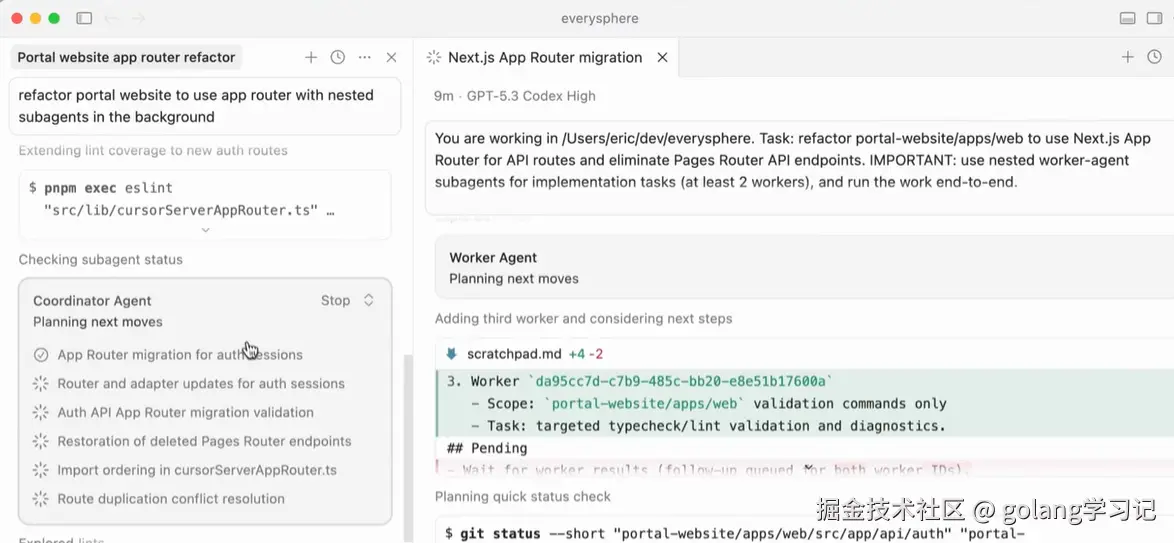Image resolution: width=1174 pixels, height=543 pixels.
Task: Expand the pnpm exec eslint command output
Action: tap(205, 230)
